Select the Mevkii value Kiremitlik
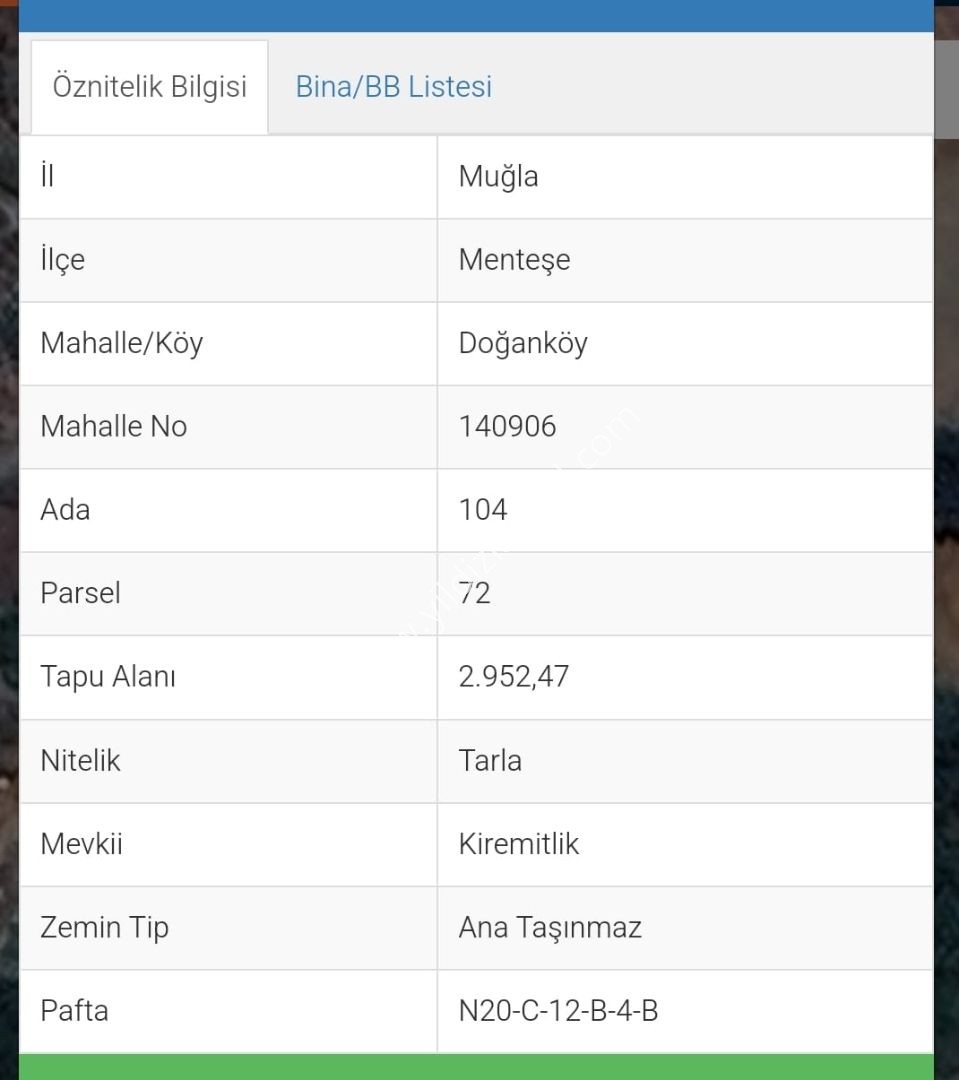The image size is (959, 1080). pos(519,844)
